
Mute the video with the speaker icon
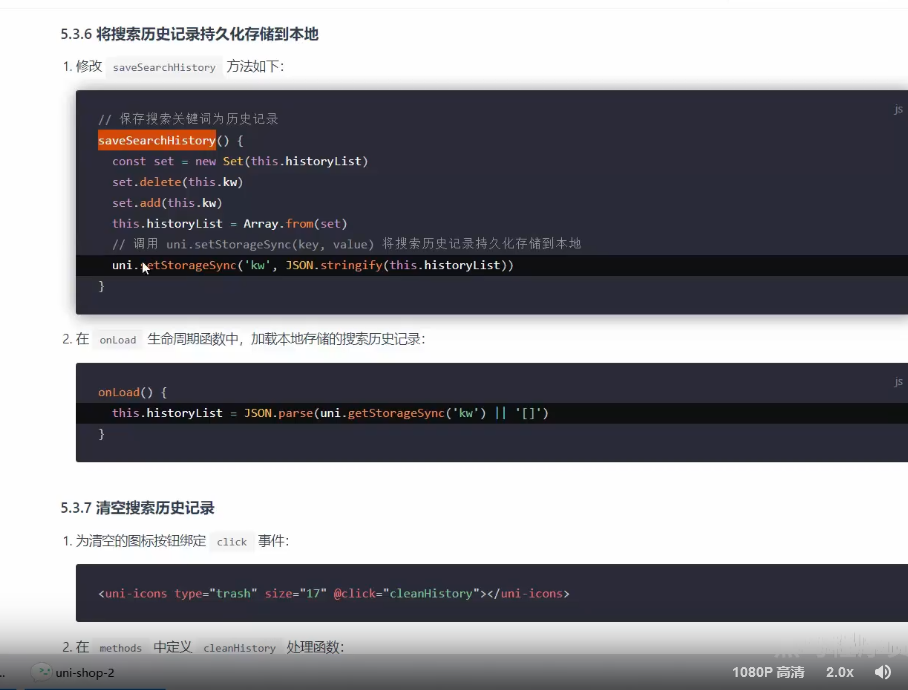click(x=883, y=672)
